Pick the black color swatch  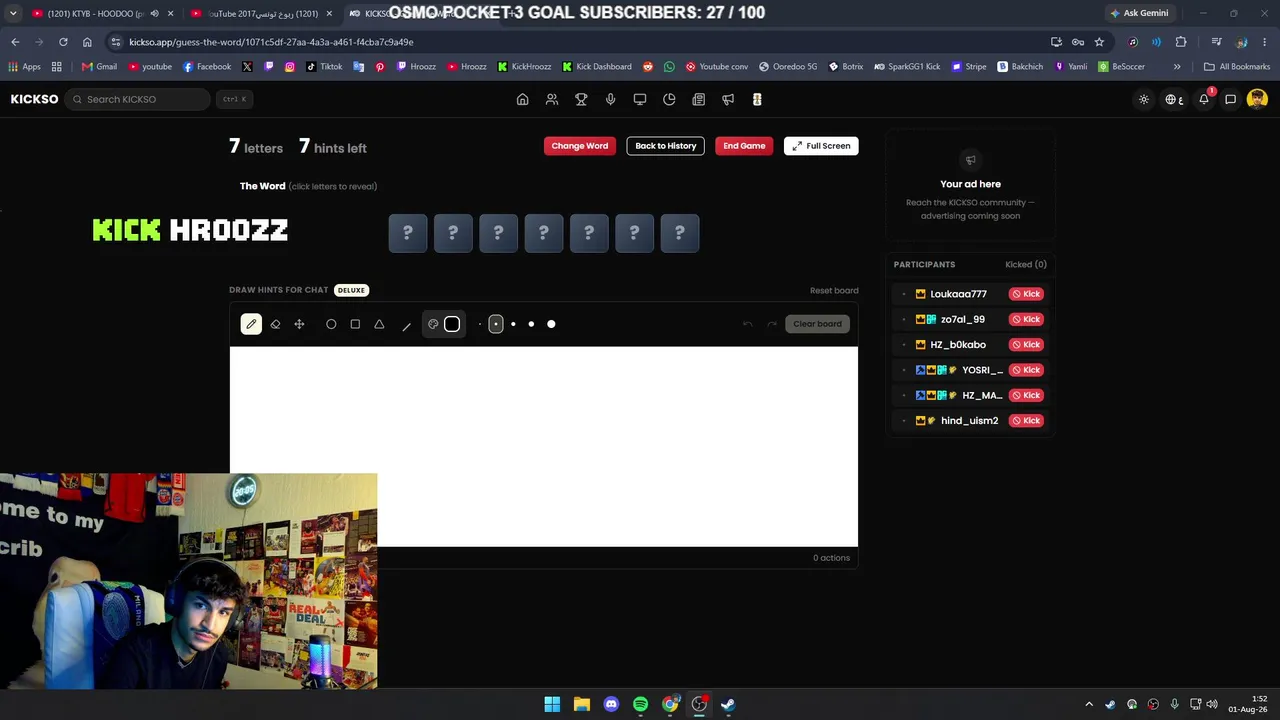click(x=452, y=324)
